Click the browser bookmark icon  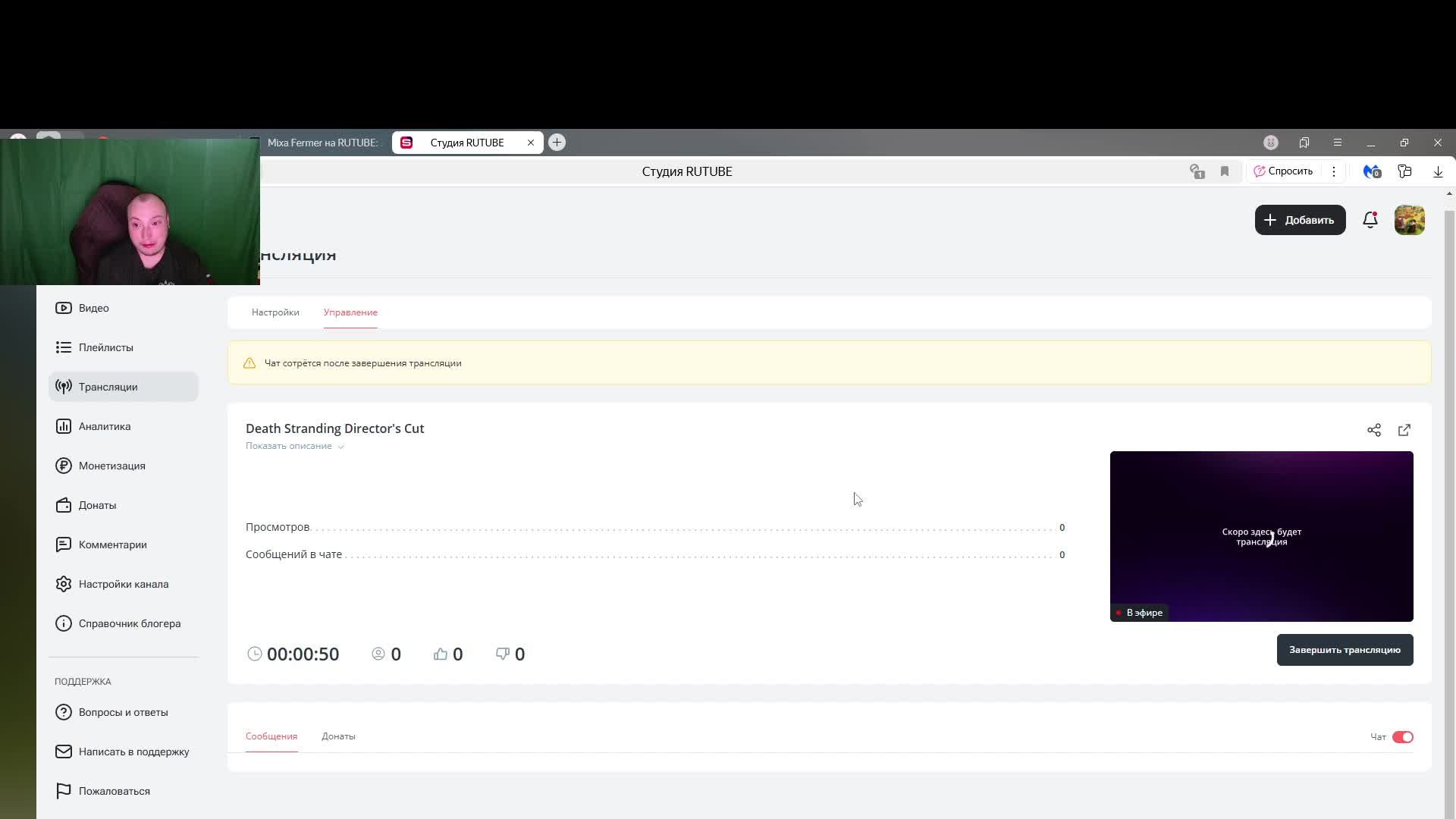1224,171
